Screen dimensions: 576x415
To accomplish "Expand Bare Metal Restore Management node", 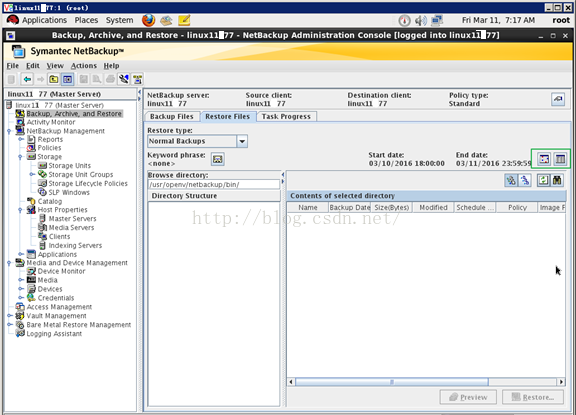I will pyautogui.click(x=9, y=325).
